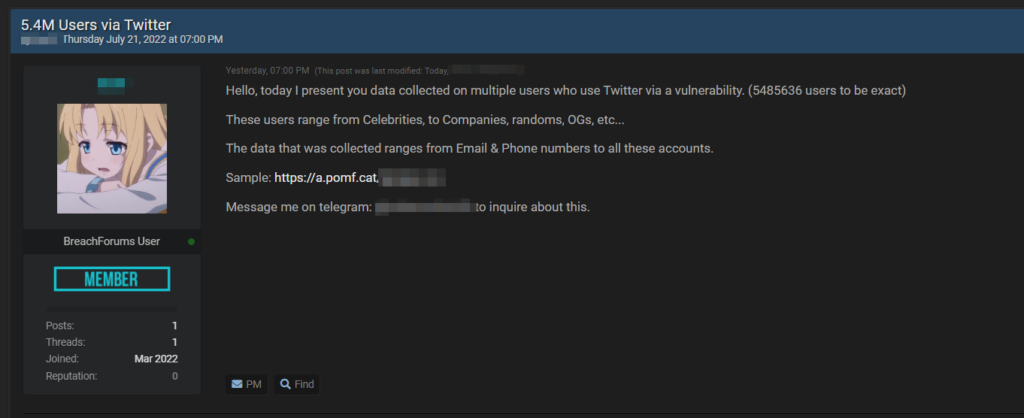
Task: Click the 'Mar 2022' joined date
Action: (156, 359)
